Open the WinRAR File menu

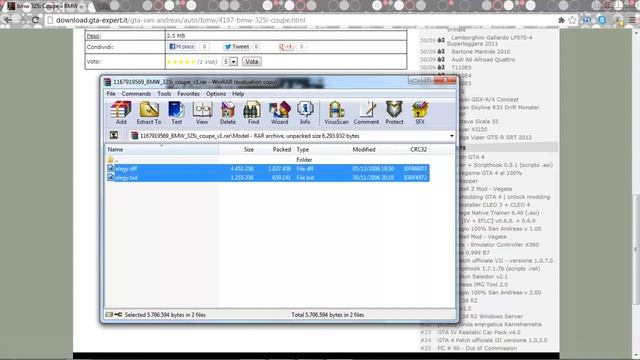tap(111, 94)
